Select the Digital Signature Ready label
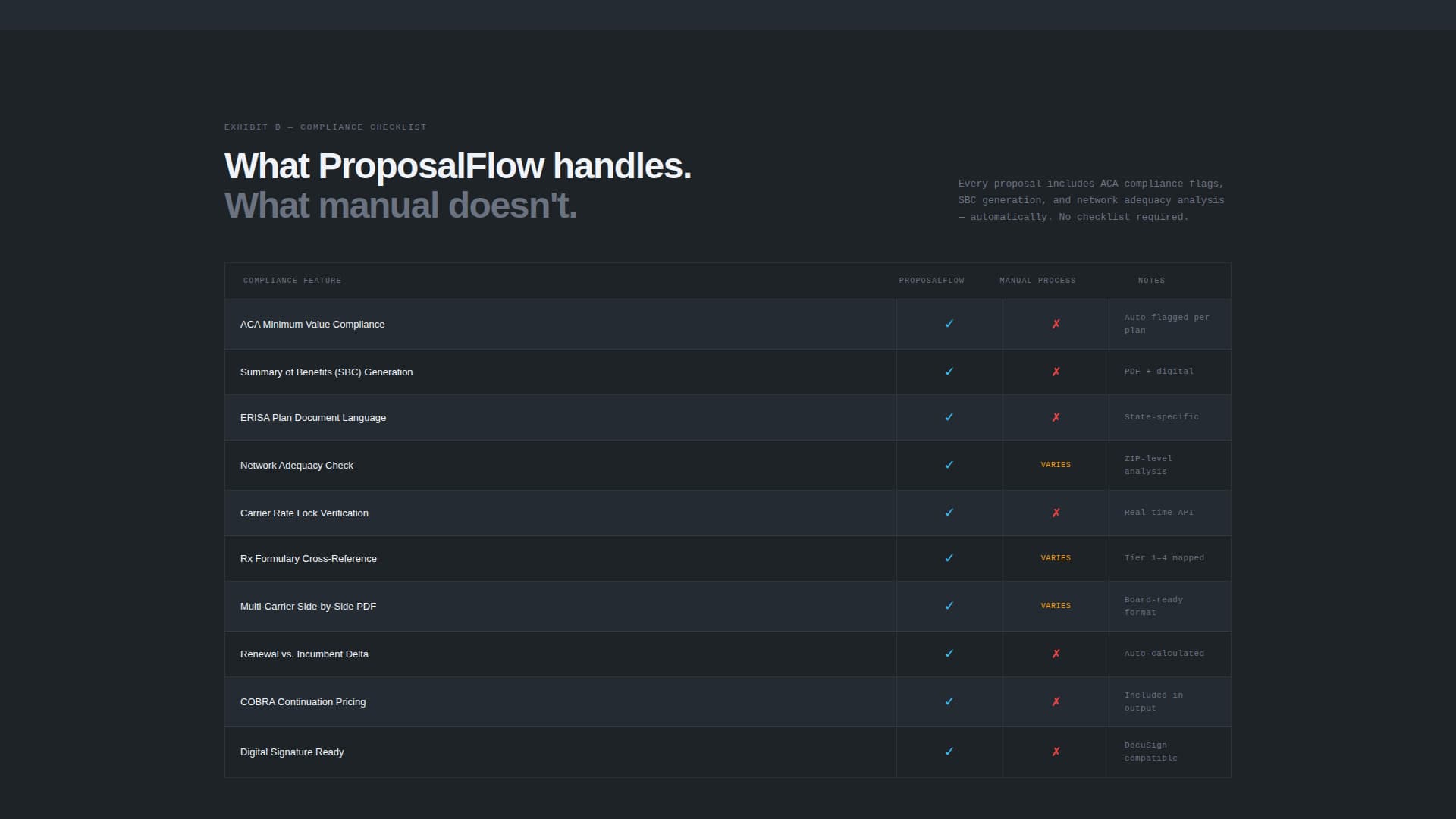Viewport: 1456px width, 819px height. 292,752
